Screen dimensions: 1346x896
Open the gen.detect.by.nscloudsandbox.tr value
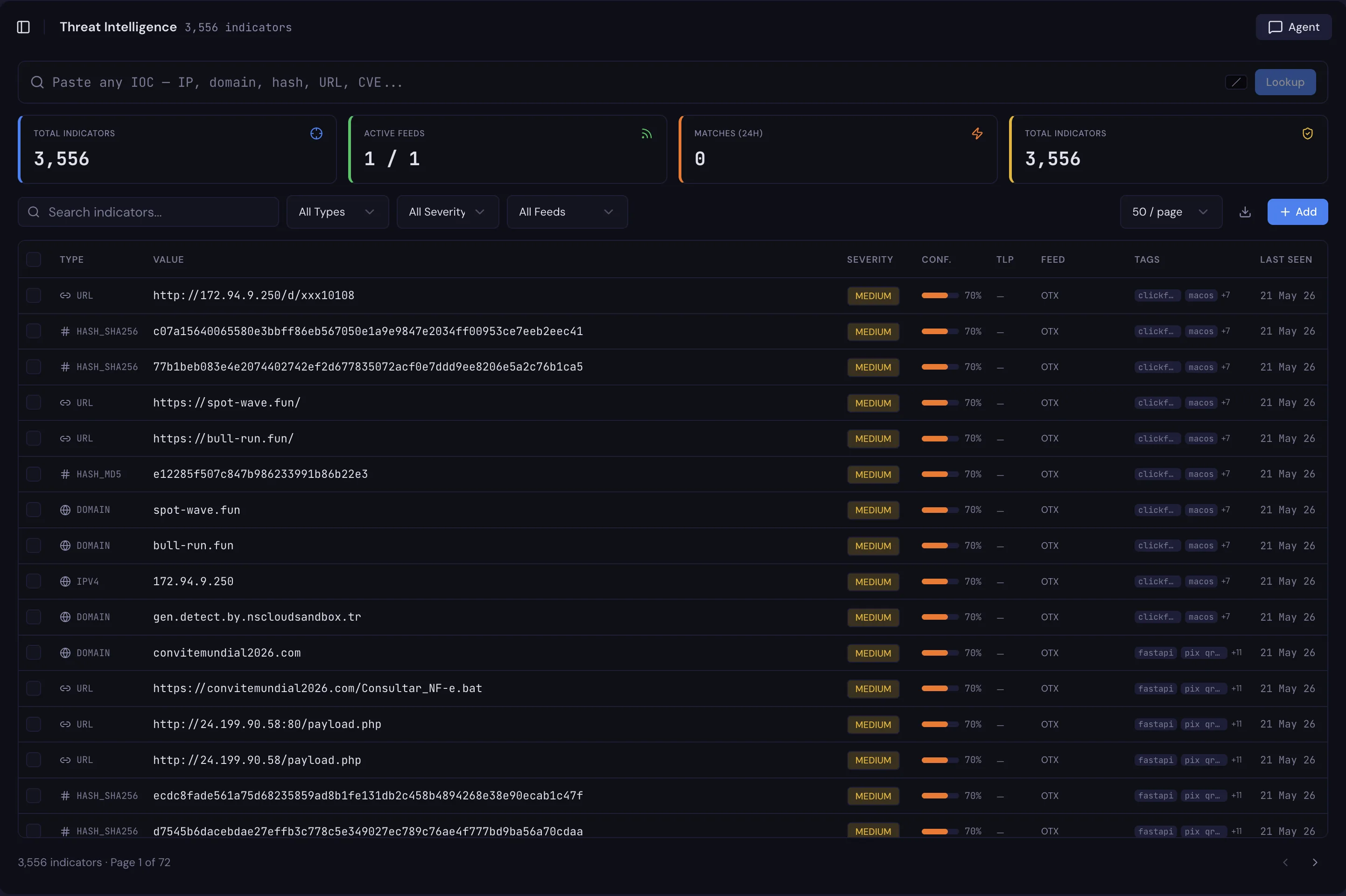point(257,617)
